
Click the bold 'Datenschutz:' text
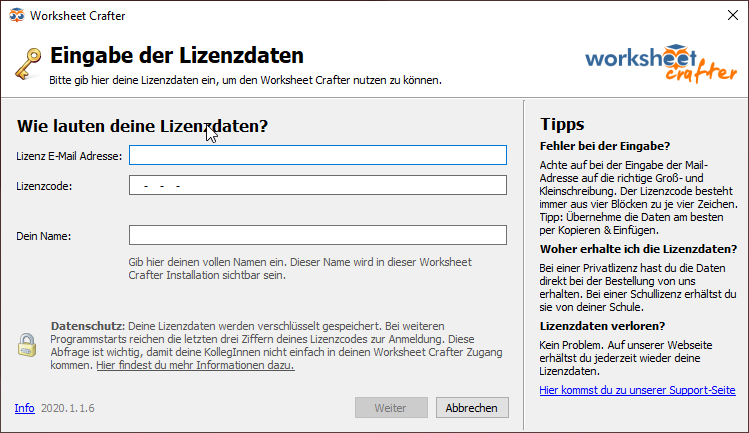pos(87,327)
